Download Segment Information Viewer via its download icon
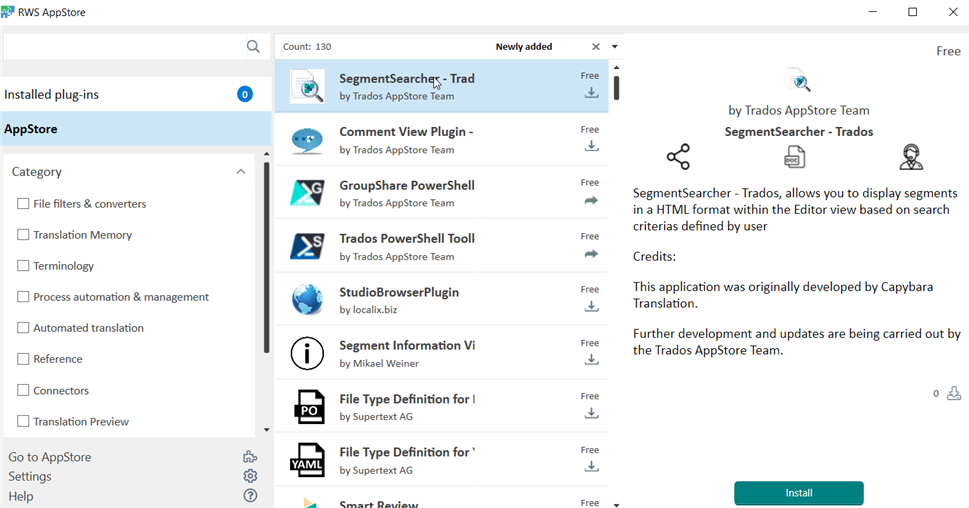The height and width of the screenshot is (508, 969). [591, 359]
